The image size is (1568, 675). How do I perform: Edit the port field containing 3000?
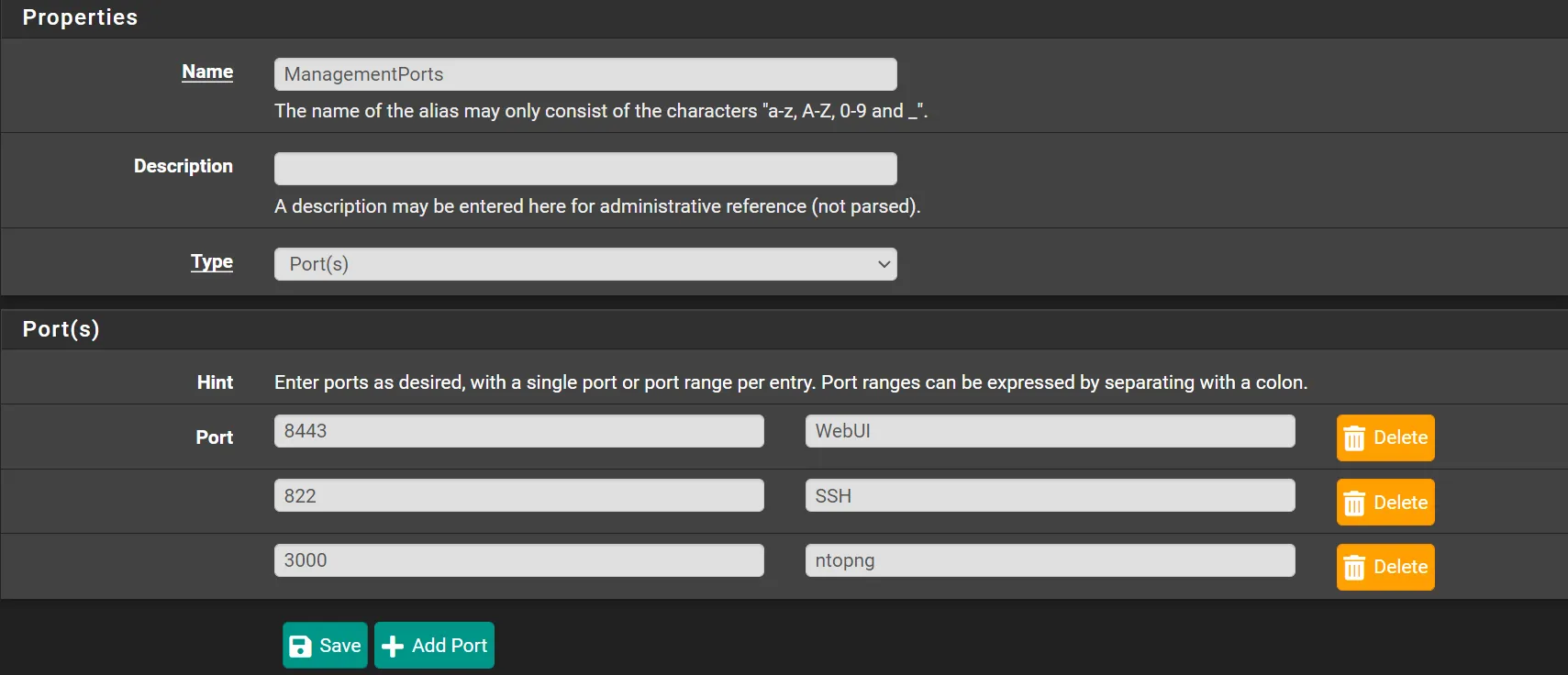point(518,560)
